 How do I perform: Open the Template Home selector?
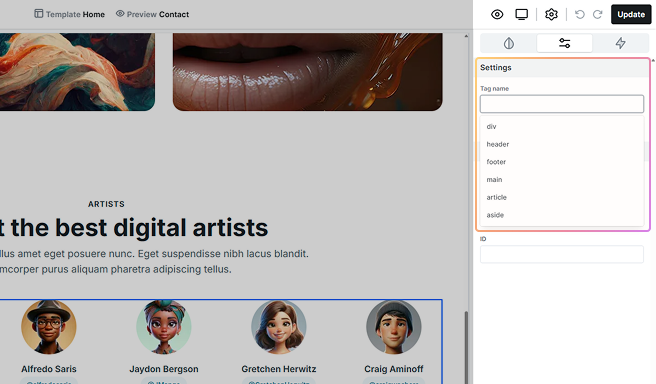point(69,14)
